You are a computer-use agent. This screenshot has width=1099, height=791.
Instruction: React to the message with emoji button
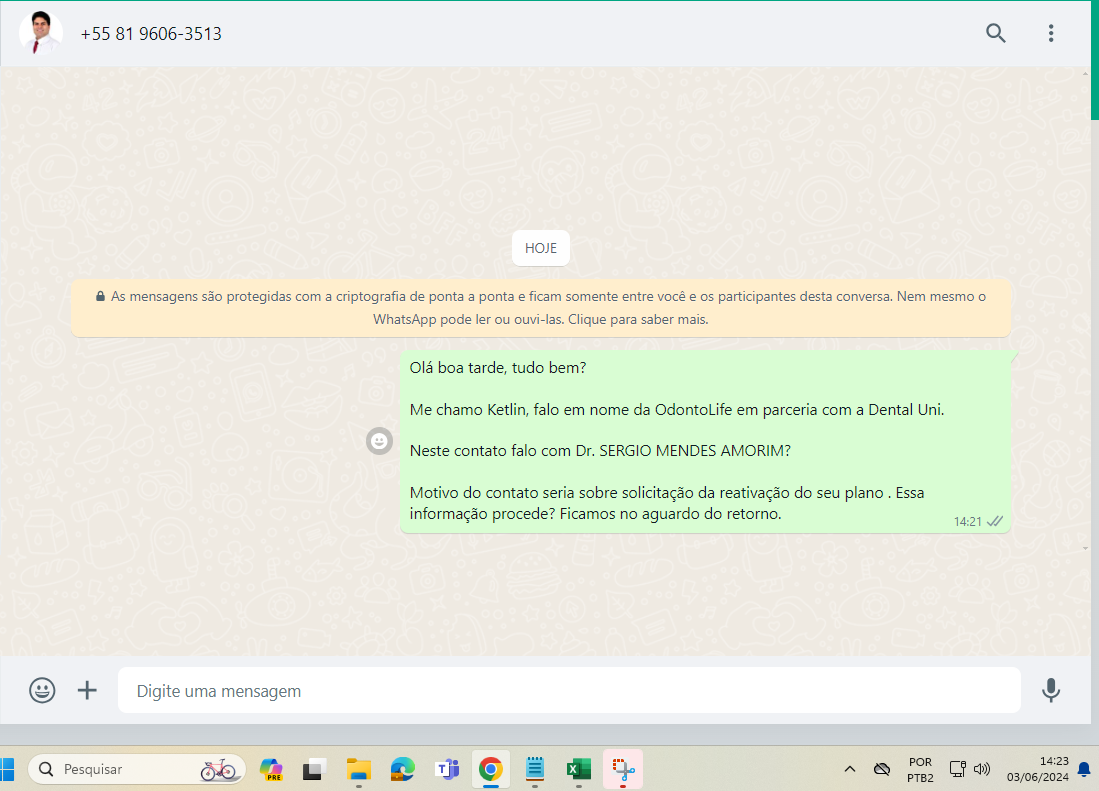379,441
